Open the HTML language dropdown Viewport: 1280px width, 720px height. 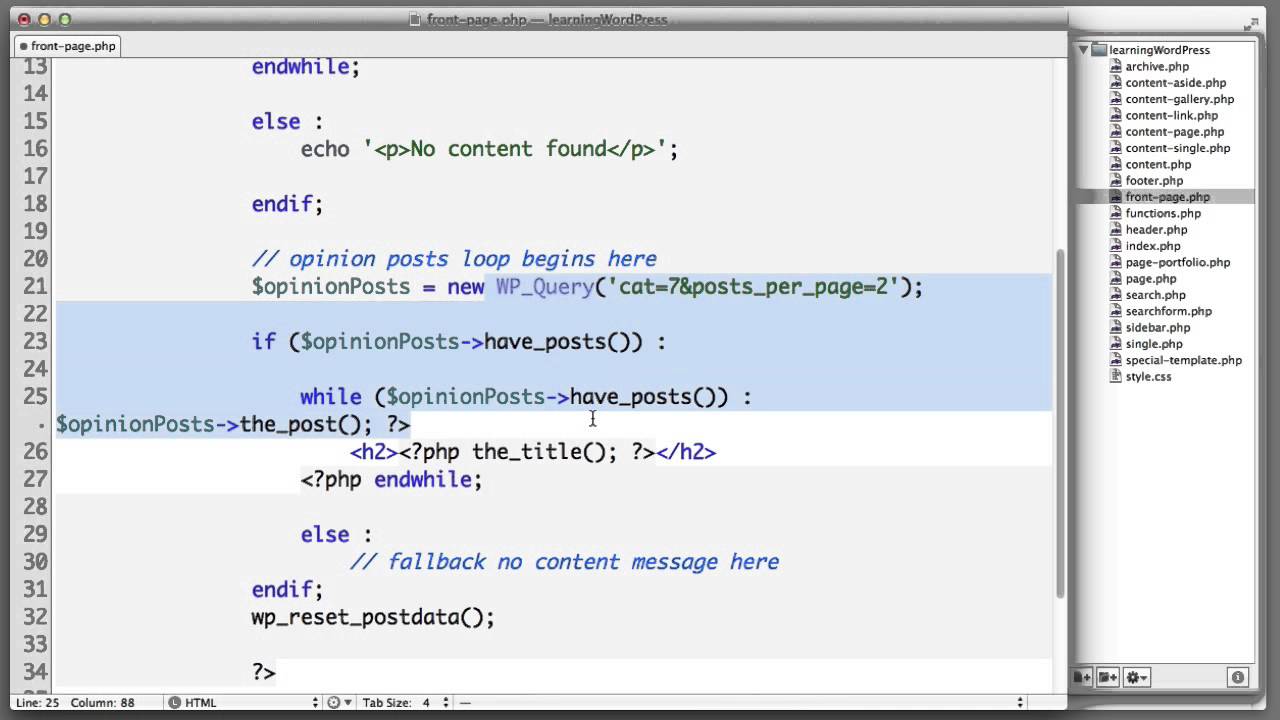(x=245, y=703)
